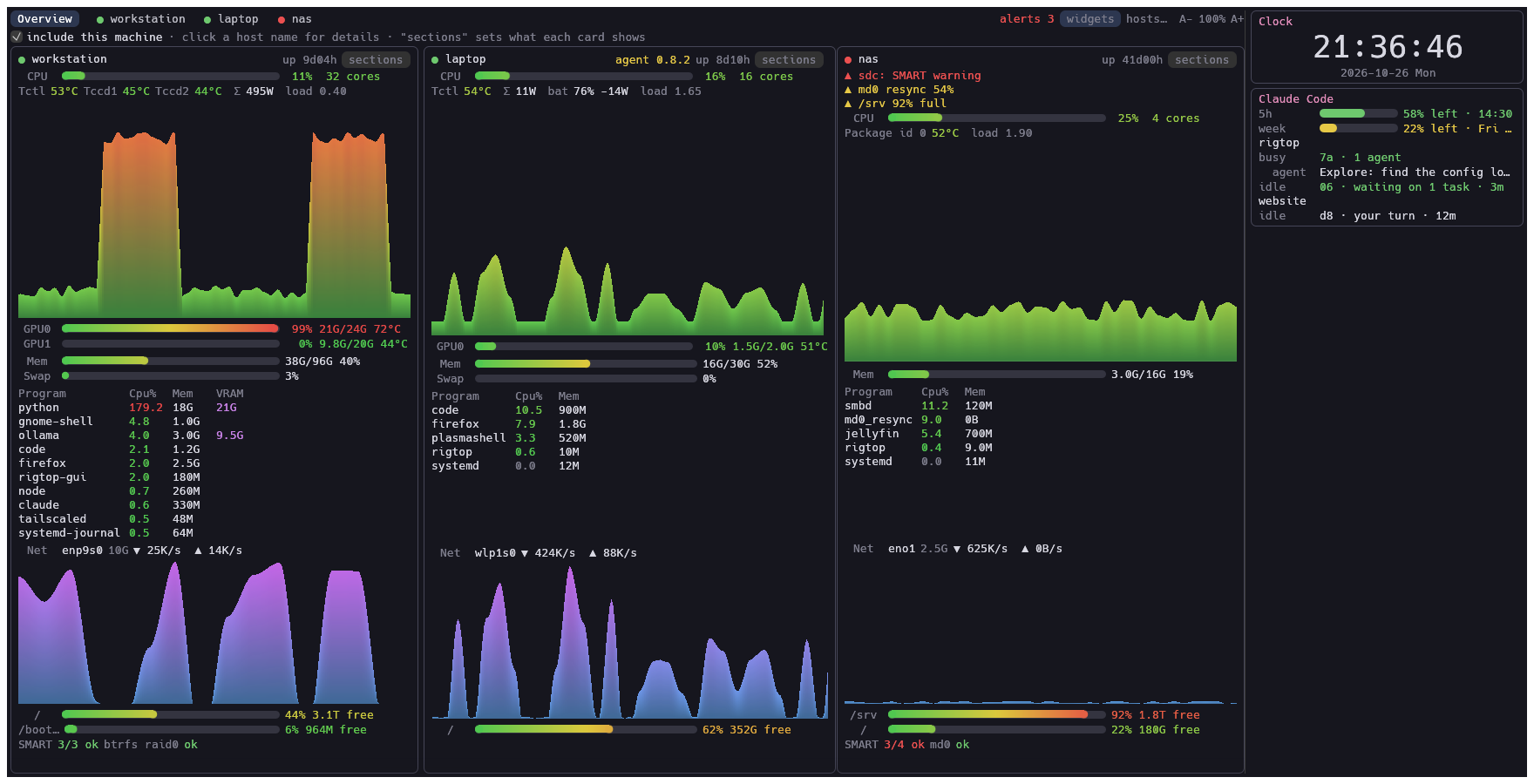Screen dimensions: 1534x784
Task: Click the wlp1s0 upload arrow icon
Action: [x=593, y=553]
